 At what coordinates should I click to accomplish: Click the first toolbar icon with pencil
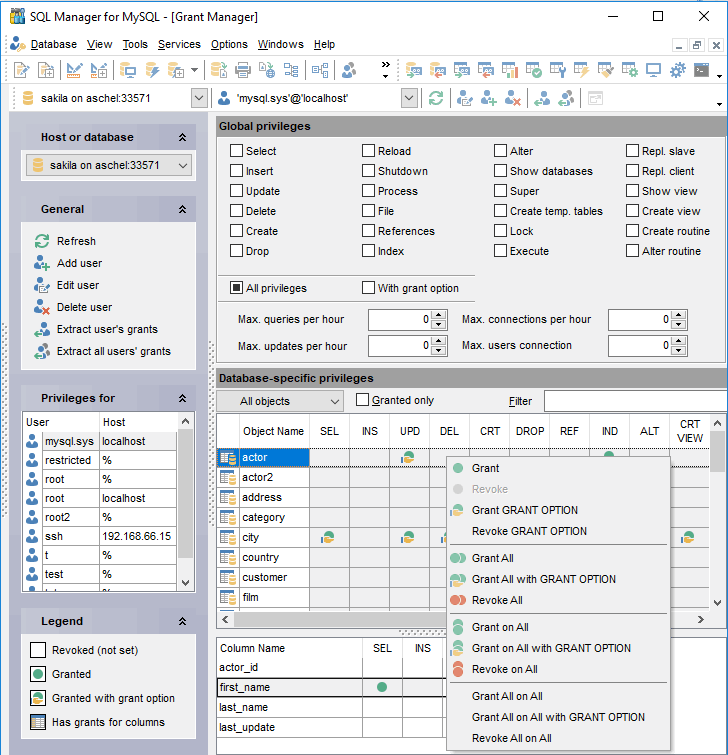21,70
